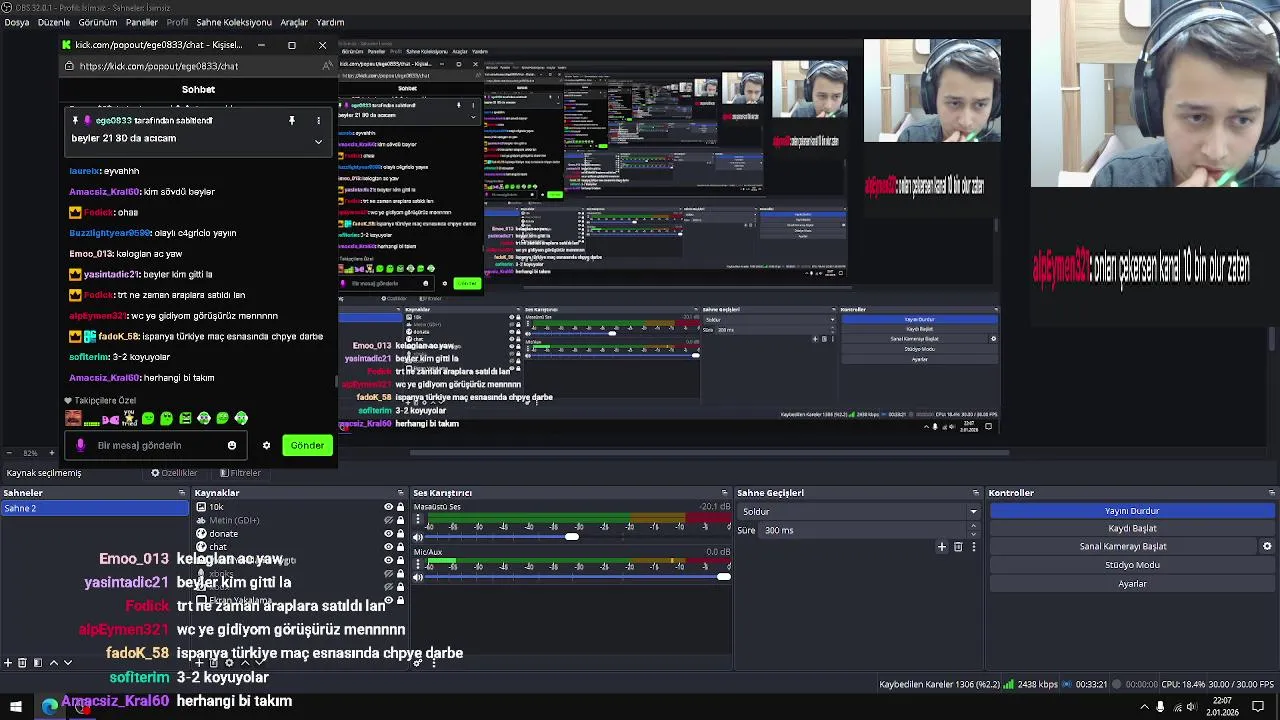Open pinned message three-dot options
Image resolution: width=1280 pixels, height=720 pixels.
(318, 120)
